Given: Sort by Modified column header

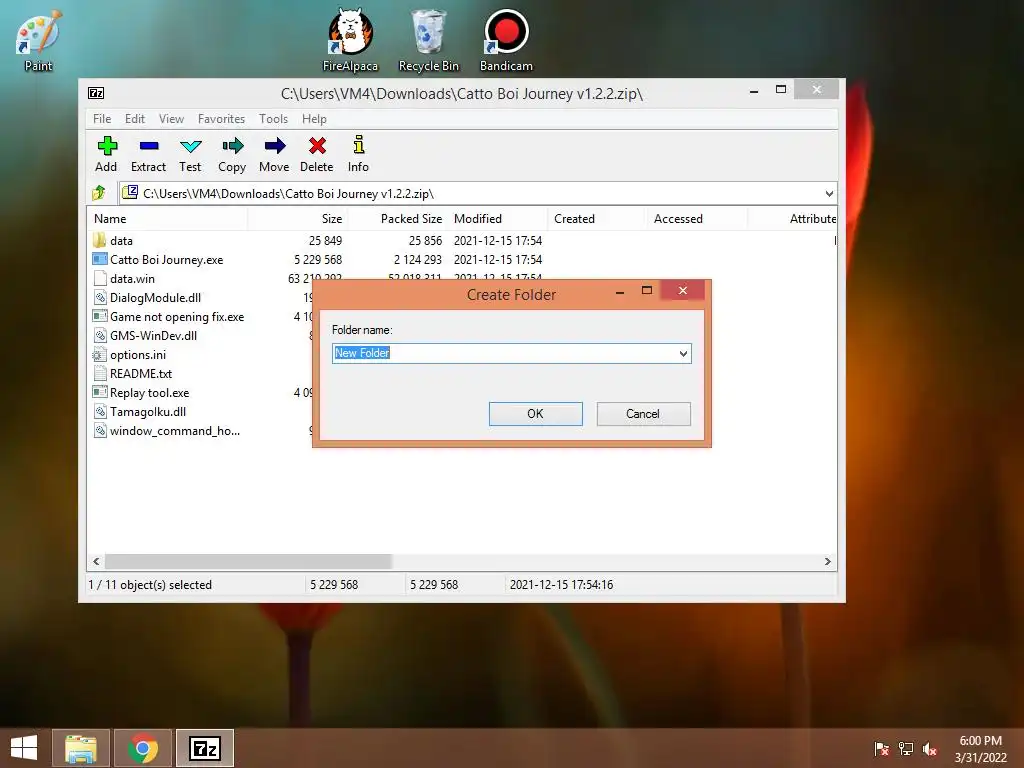Looking at the screenshot, I should (x=498, y=219).
